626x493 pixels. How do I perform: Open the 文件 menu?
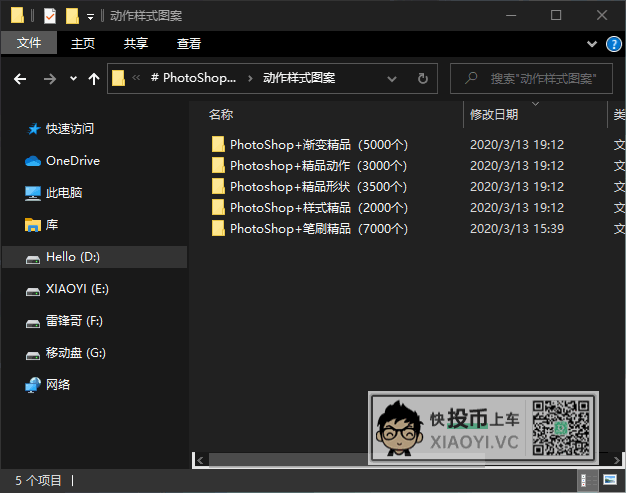[29, 43]
